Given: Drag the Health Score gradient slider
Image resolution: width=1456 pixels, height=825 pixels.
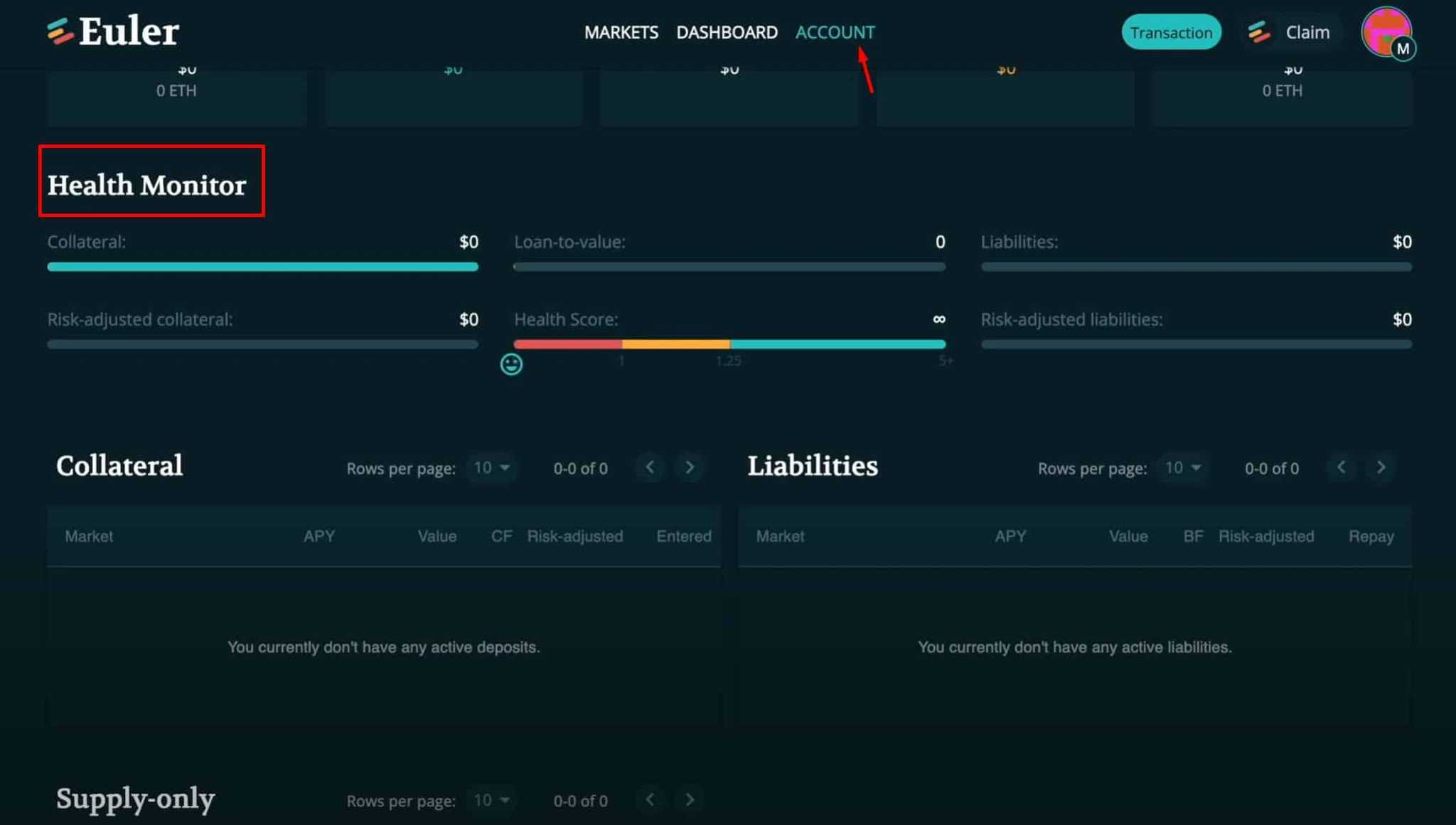Looking at the screenshot, I should pos(511,364).
